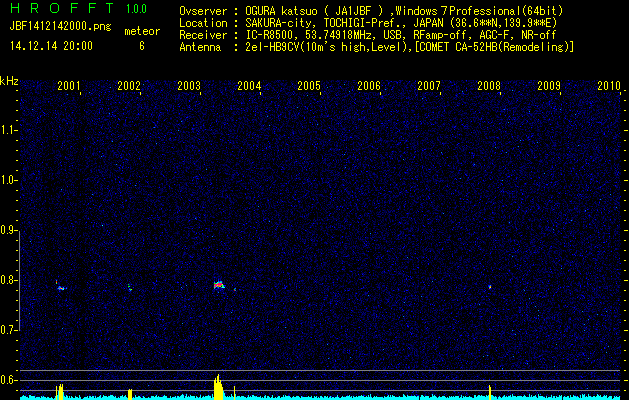
Task: Click the 0.7 kHz axis label
Action: tap(8, 330)
